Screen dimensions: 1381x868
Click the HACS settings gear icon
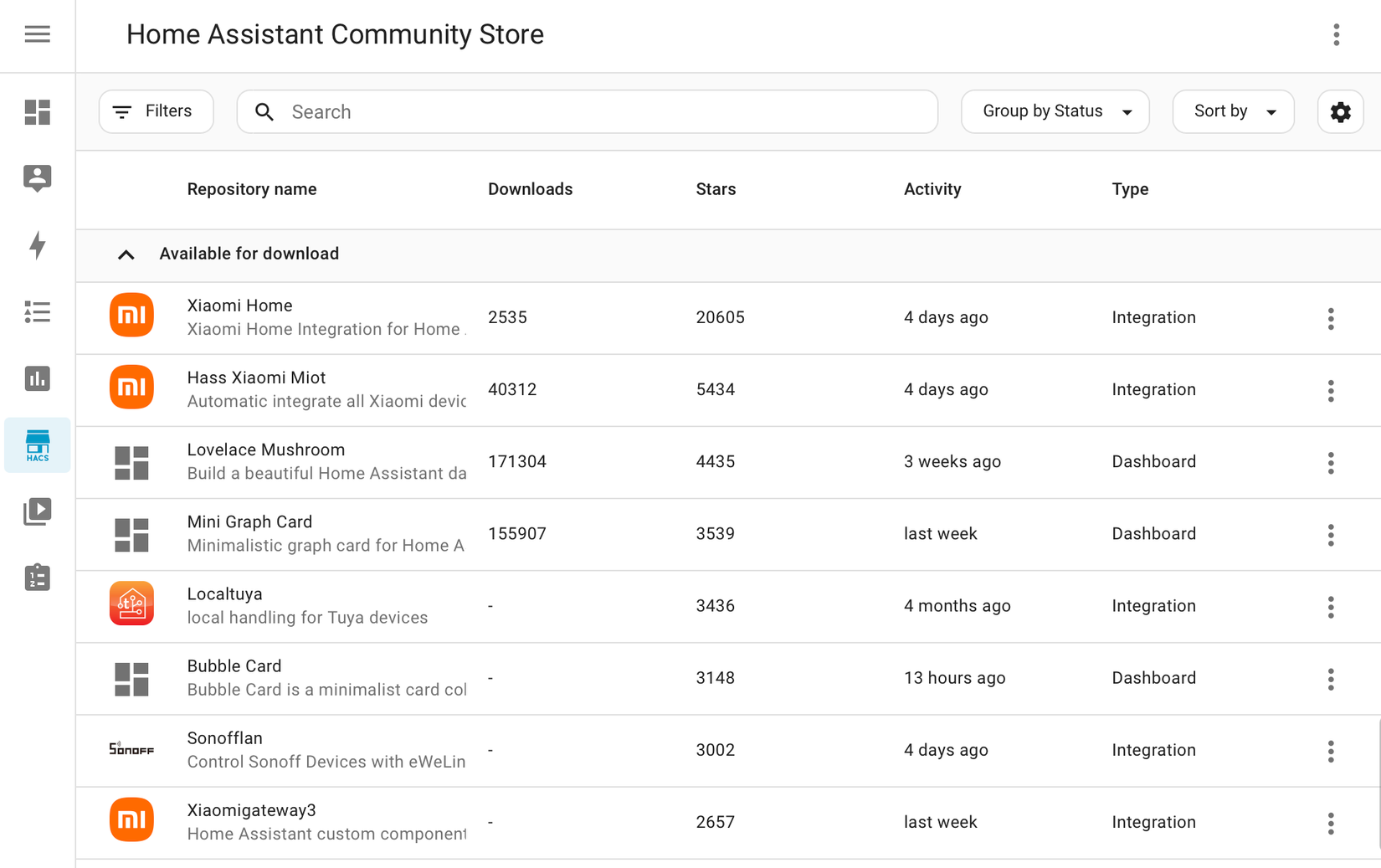pyautogui.click(x=1340, y=111)
